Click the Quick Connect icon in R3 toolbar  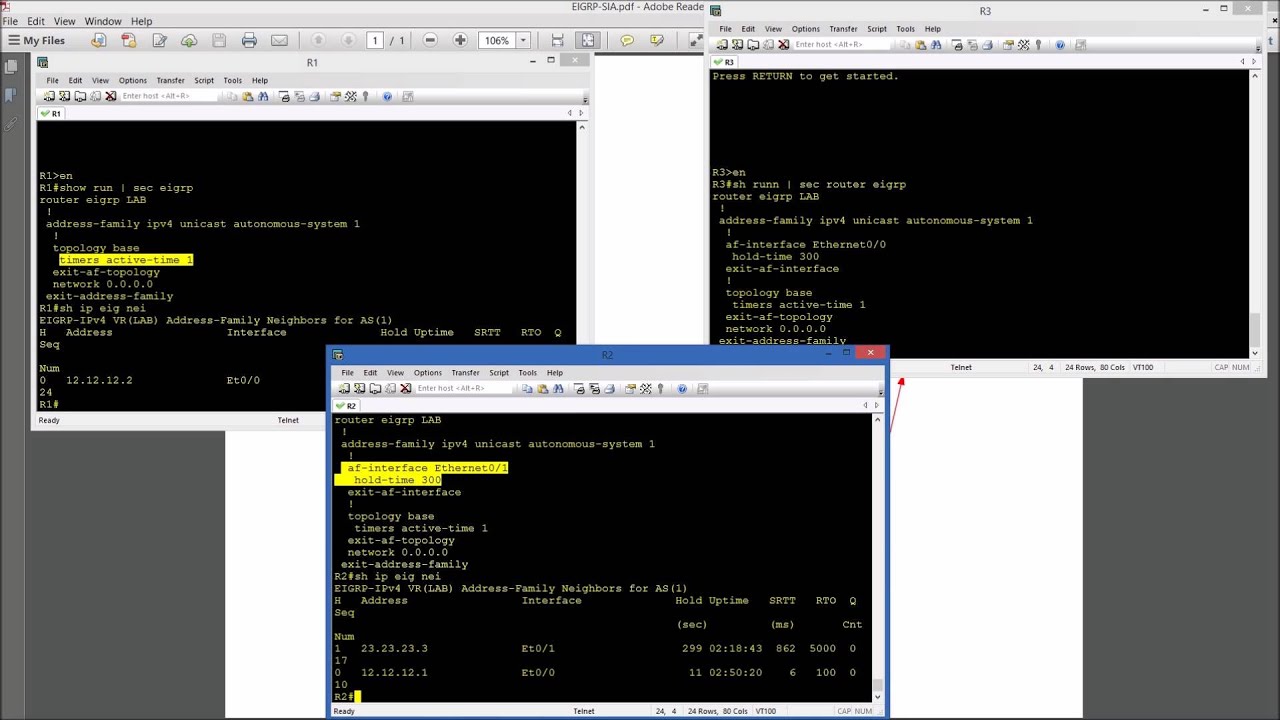(737, 45)
